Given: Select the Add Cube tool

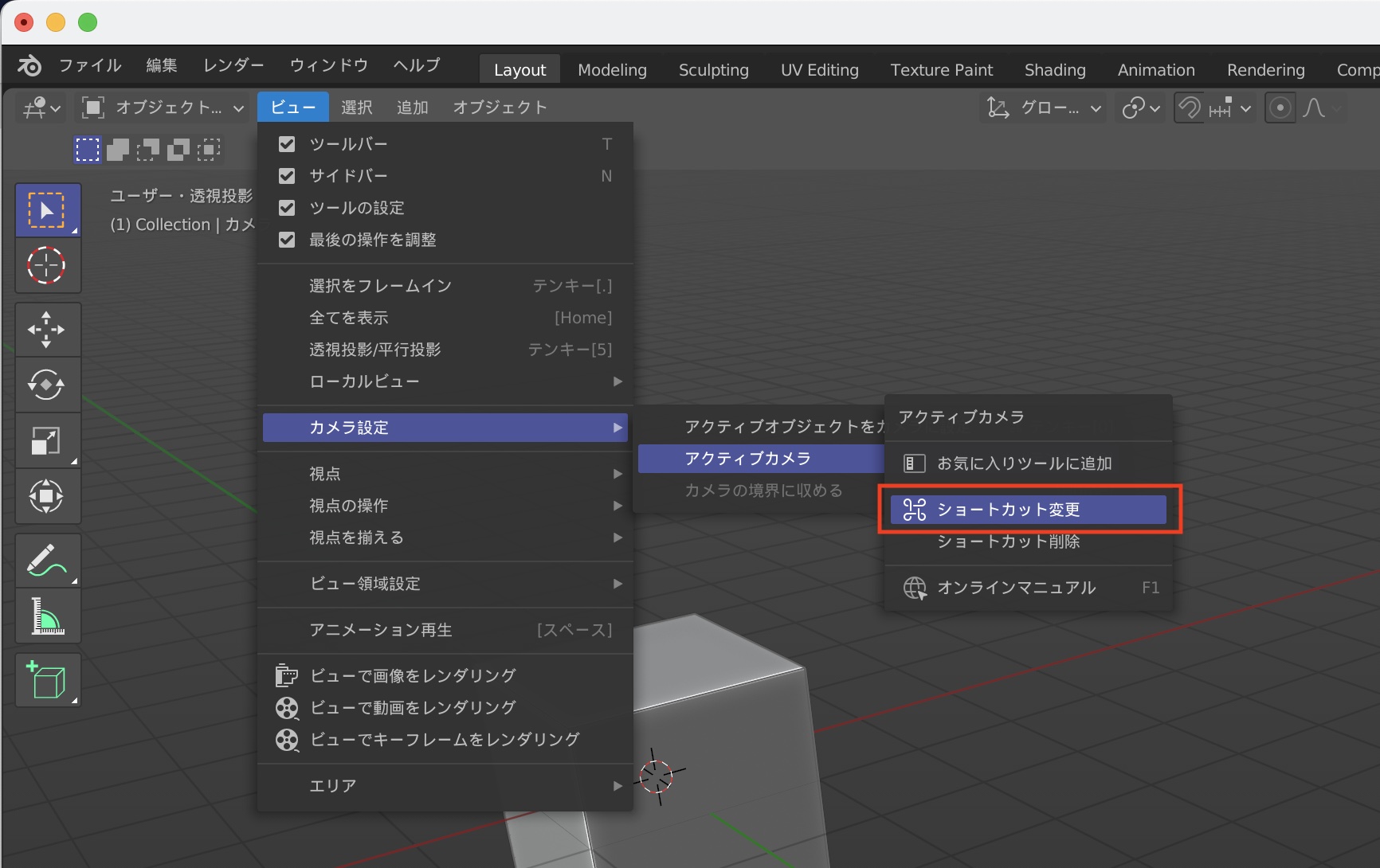Looking at the screenshot, I should (46, 681).
